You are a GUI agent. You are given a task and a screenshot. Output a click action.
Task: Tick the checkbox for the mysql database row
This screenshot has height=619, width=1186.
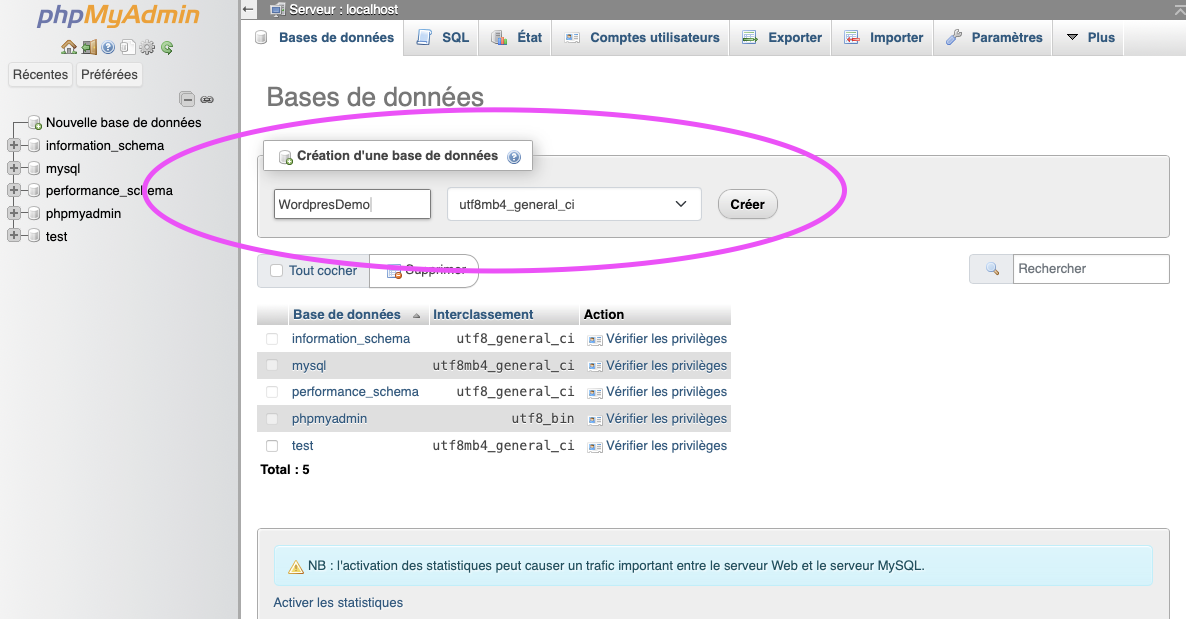pyautogui.click(x=272, y=366)
